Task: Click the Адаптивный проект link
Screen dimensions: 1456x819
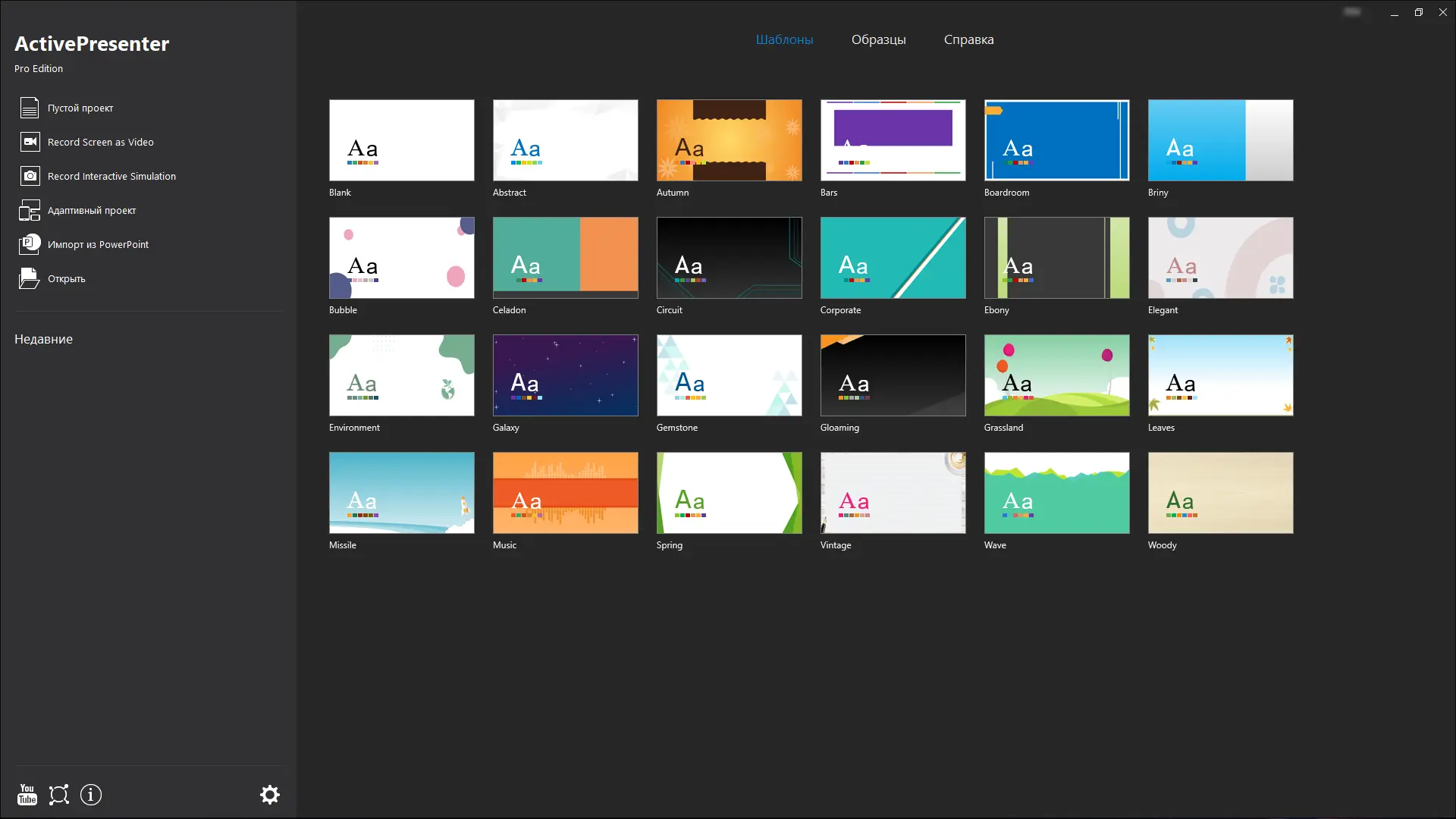Action: pyautogui.click(x=92, y=210)
